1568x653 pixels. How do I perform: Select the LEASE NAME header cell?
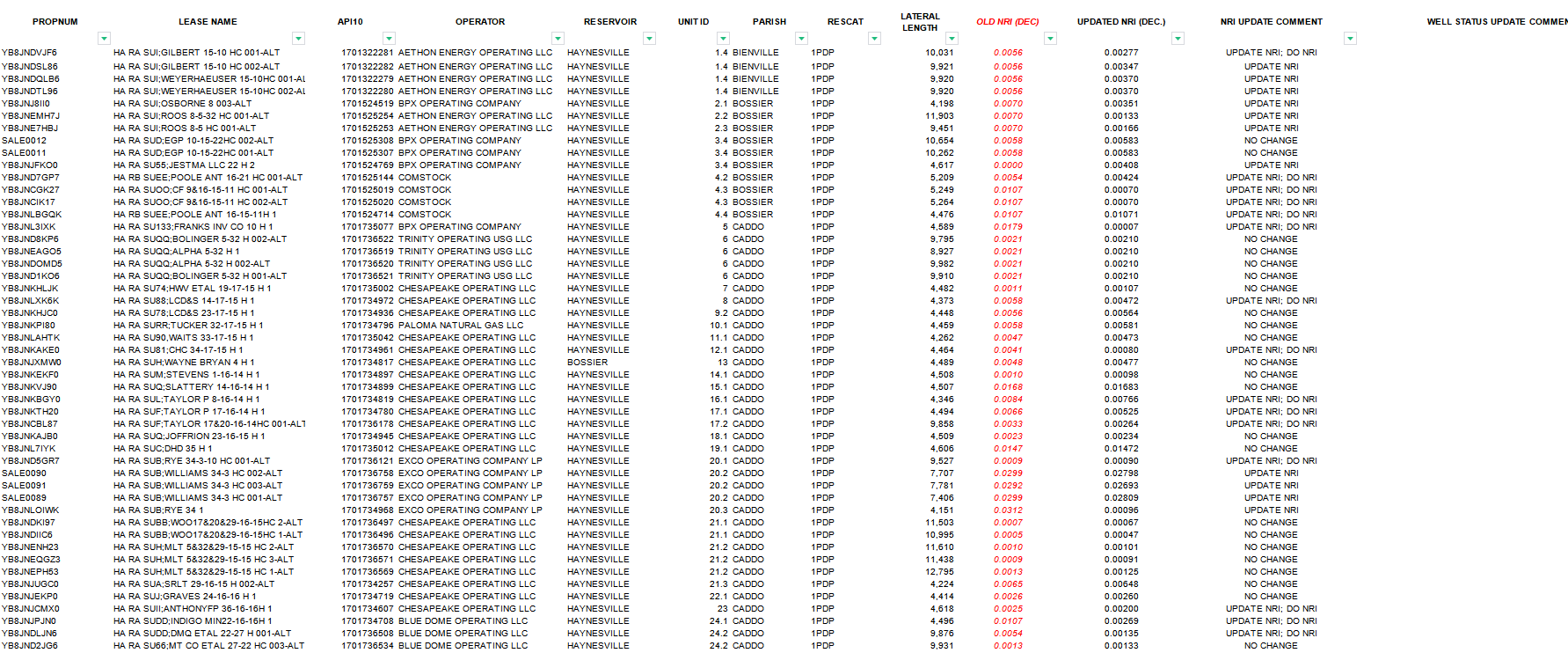(208, 22)
